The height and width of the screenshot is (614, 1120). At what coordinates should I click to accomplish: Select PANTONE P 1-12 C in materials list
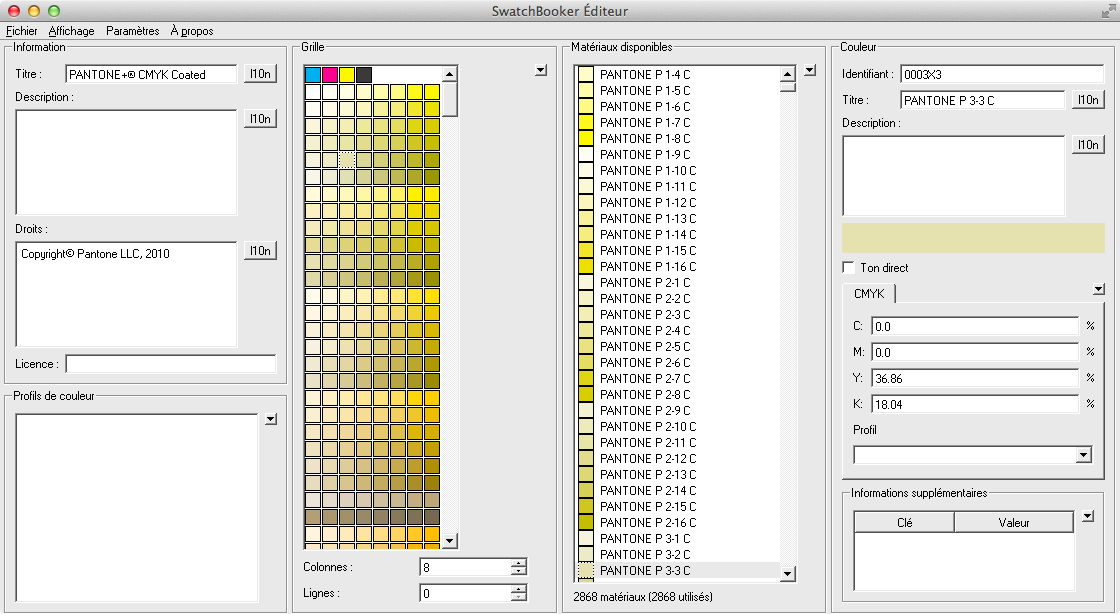point(677,203)
